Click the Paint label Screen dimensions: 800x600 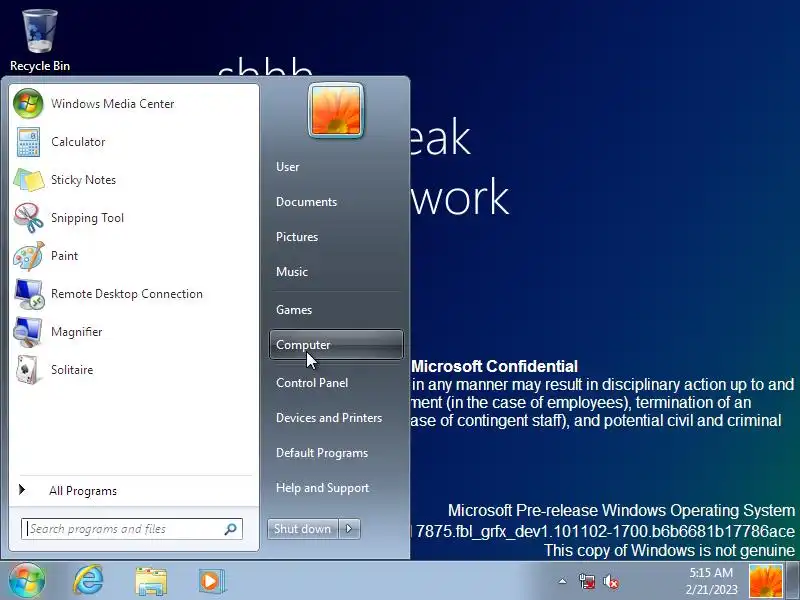pos(64,256)
